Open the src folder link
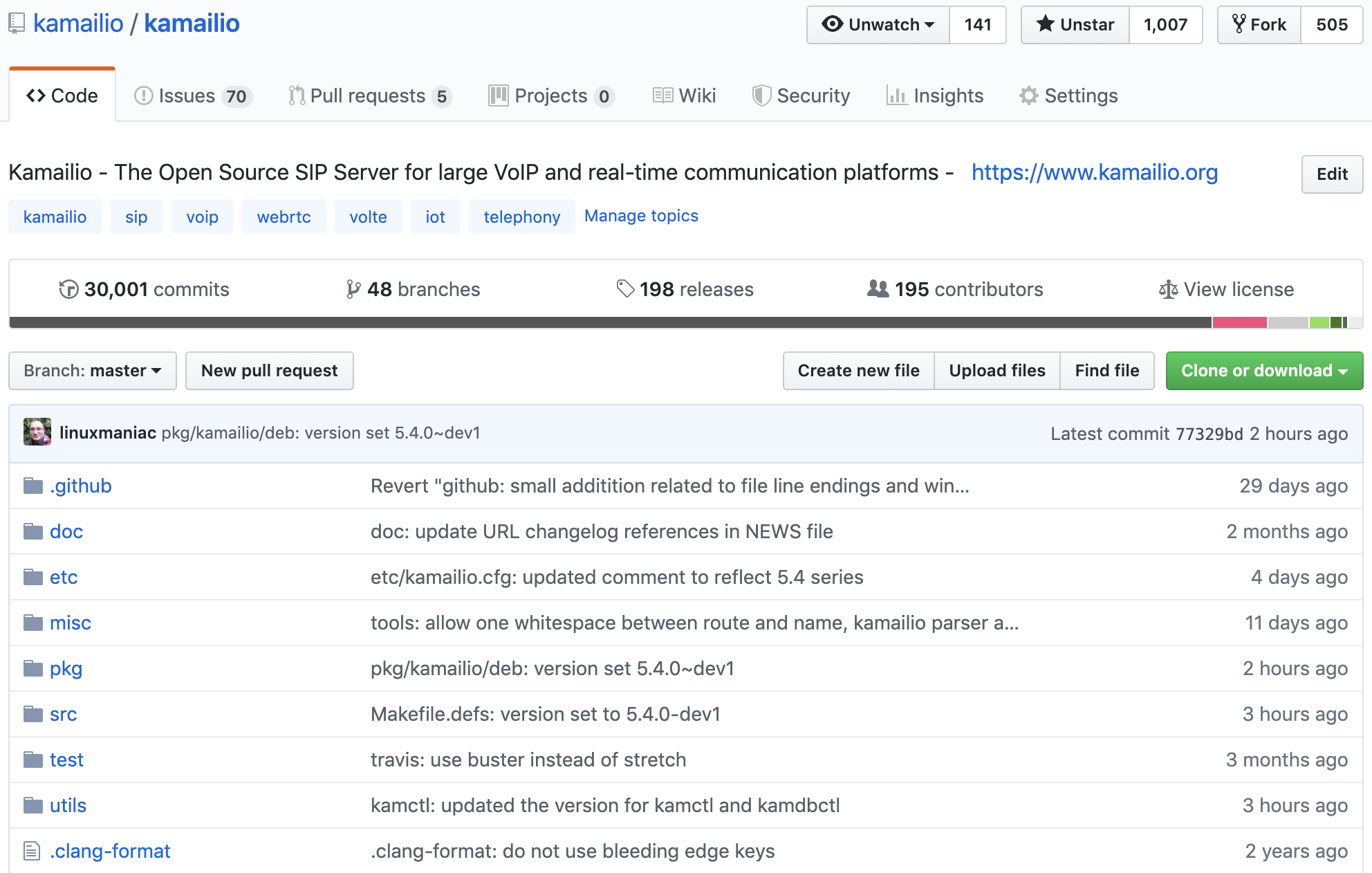The width and height of the screenshot is (1372, 873). (63, 715)
